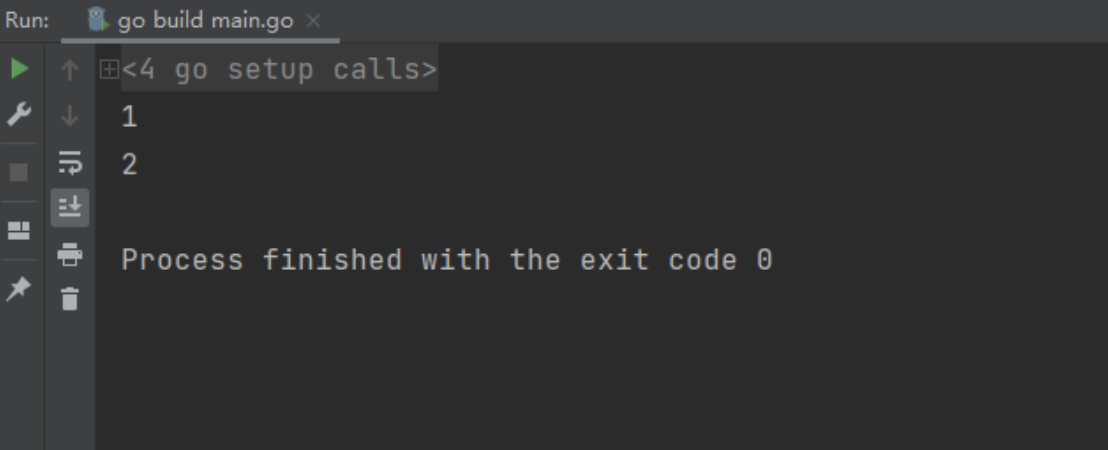Screen dimensions: 1108x450
Task: Jump down the stack trace with down arrow
Action: 69,116
